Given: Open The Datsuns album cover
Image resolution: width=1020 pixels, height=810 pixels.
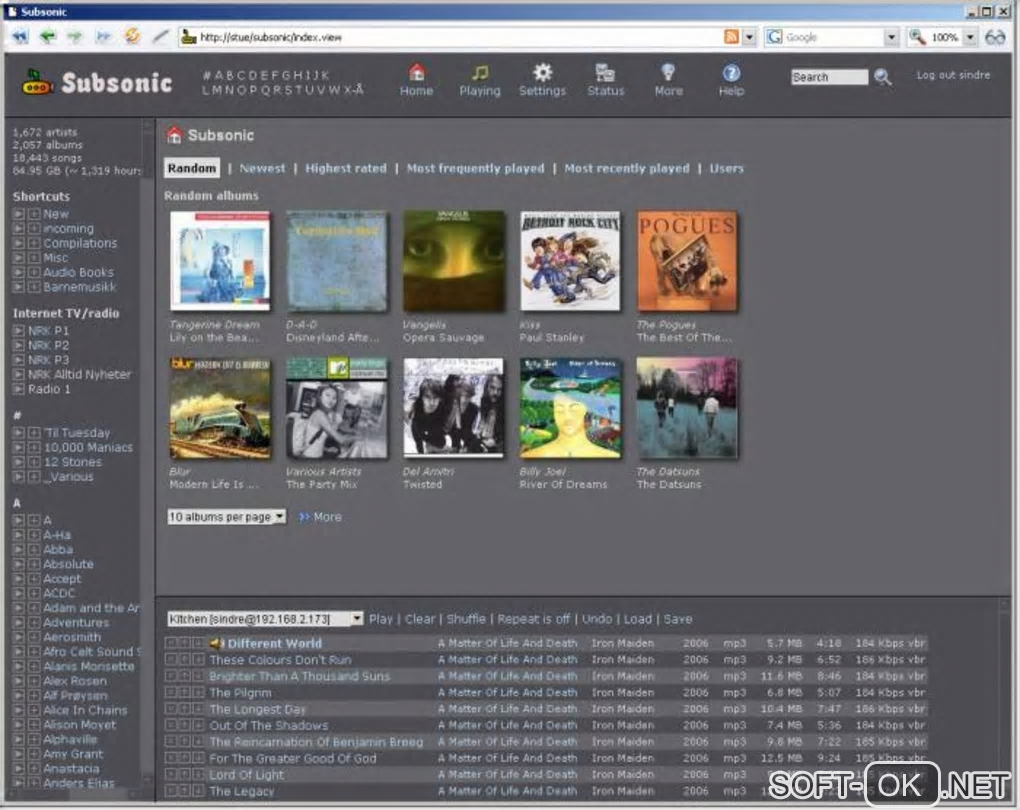Looking at the screenshot, I should pos(687,408).
